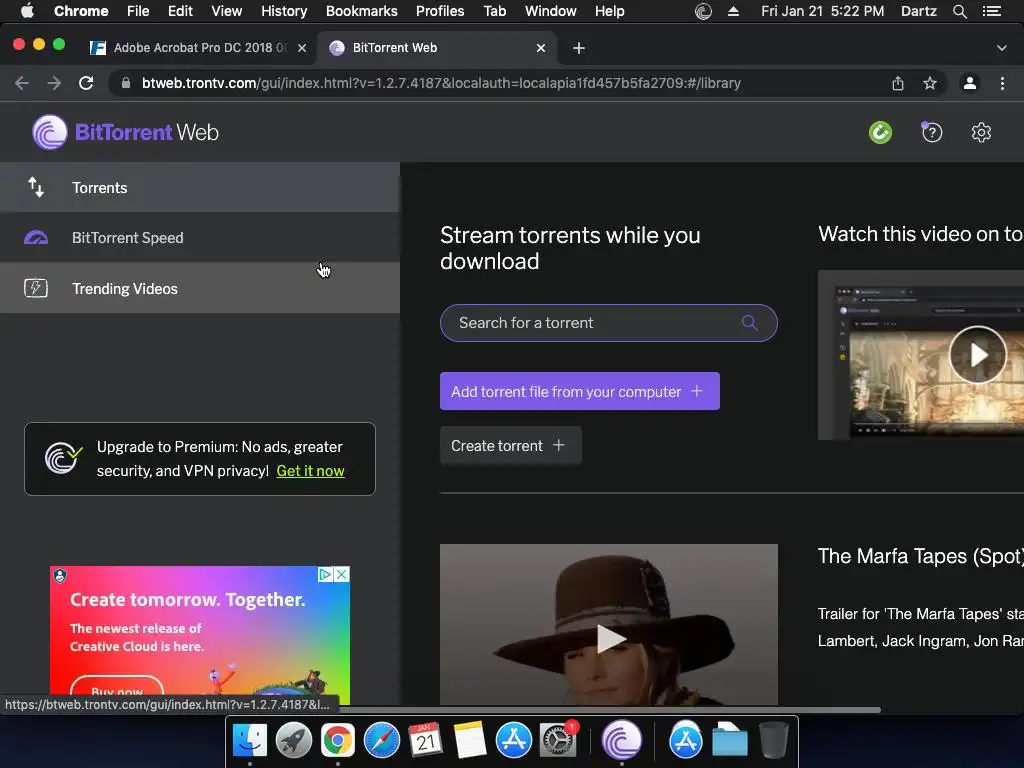Open the History menu
The image size is (1024, 768).
[284, 11]
